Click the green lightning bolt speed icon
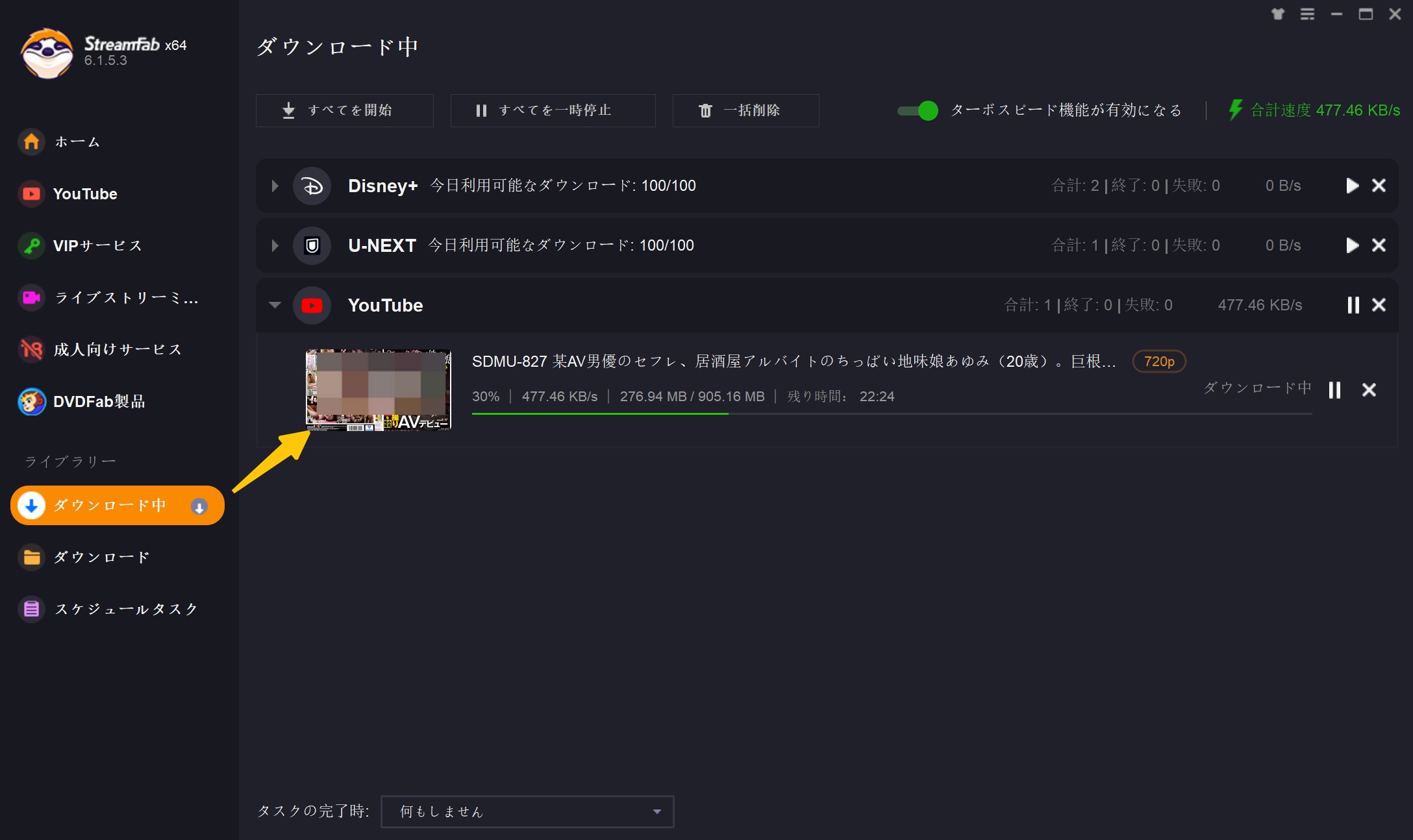 (x=1236, y=110)
